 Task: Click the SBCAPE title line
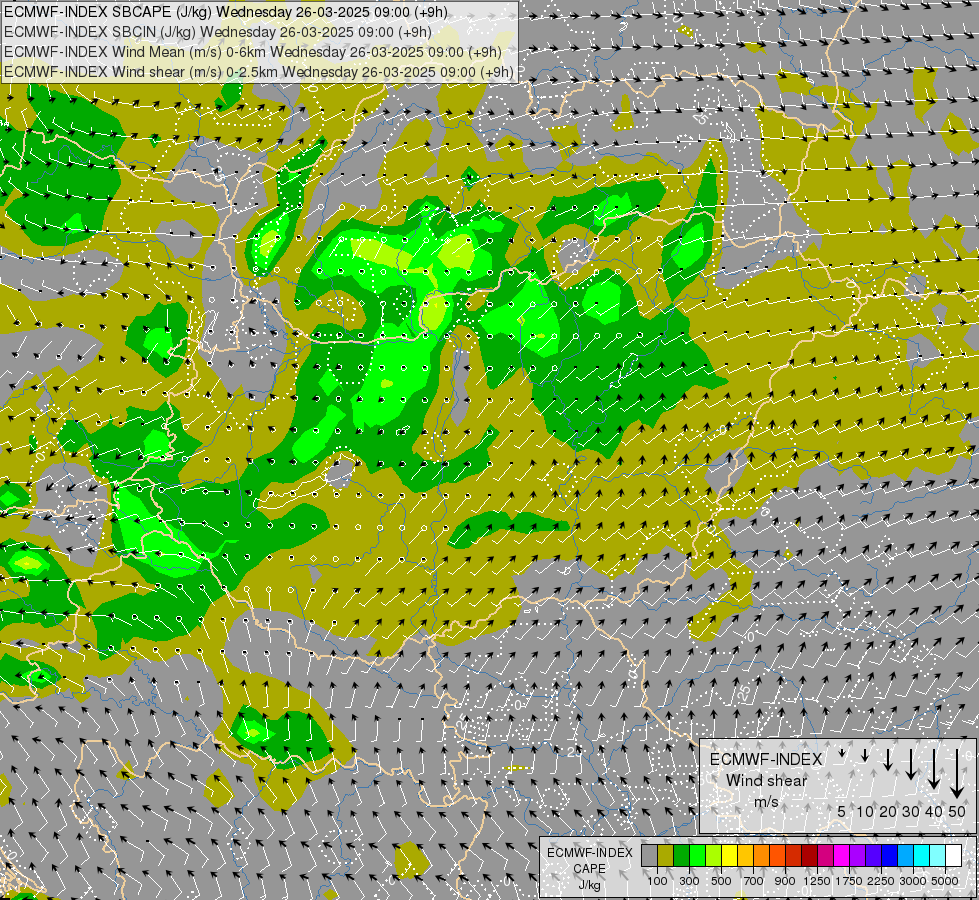click(225, 12)
